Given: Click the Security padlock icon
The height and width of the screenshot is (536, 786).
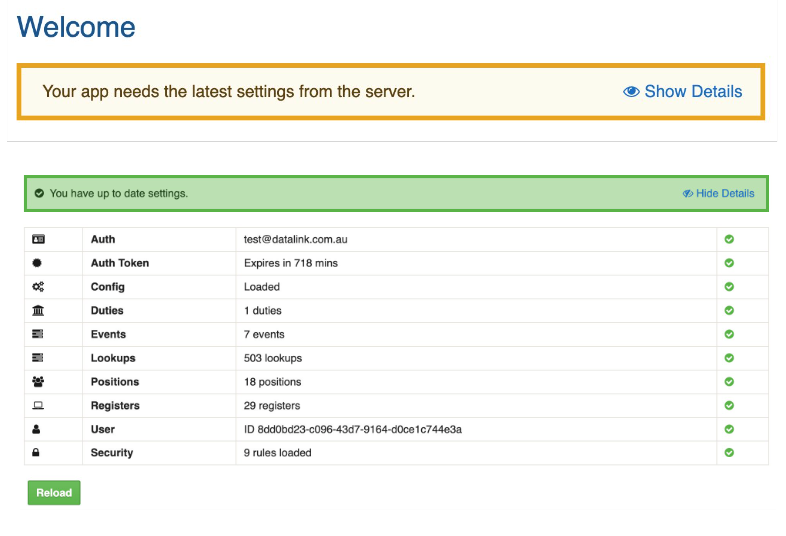Looking at the screenshot, I should tap(38, 453).
